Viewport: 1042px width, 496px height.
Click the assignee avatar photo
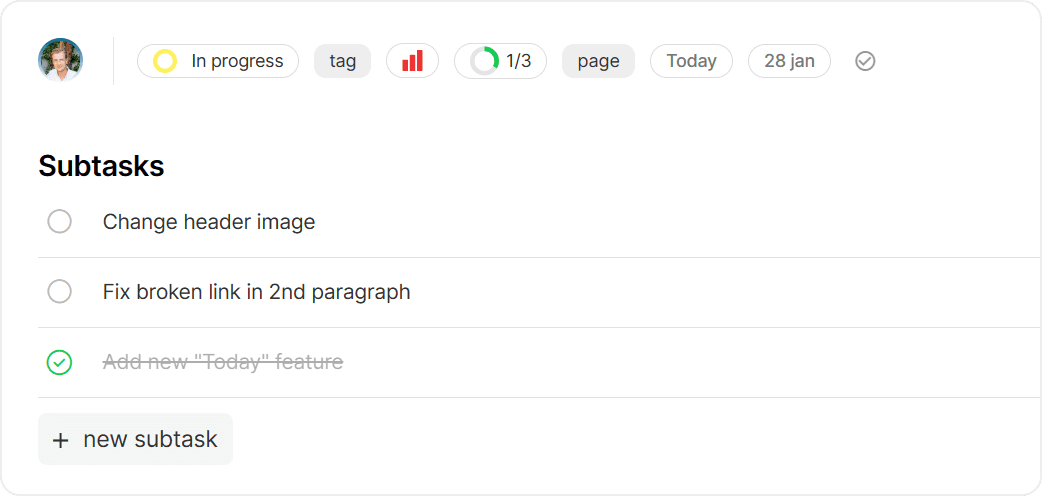(x=60, y=61)
